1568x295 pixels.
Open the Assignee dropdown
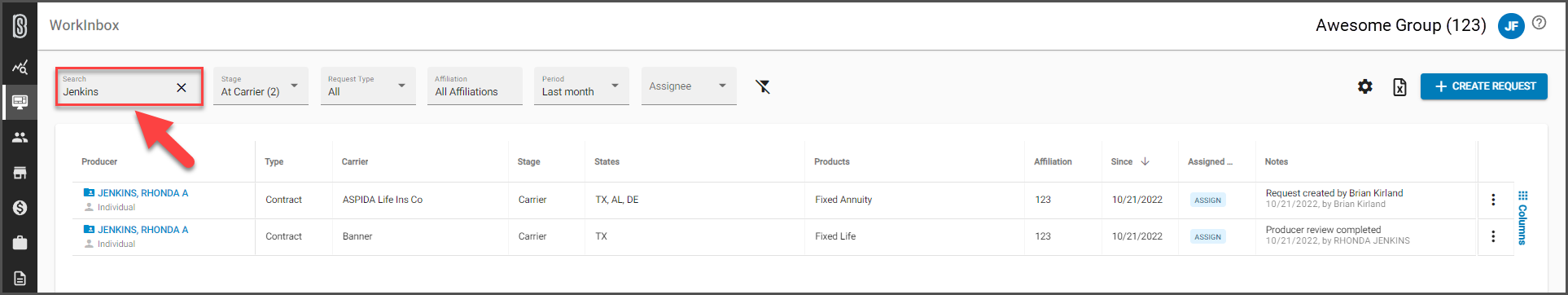click(689, 86)
